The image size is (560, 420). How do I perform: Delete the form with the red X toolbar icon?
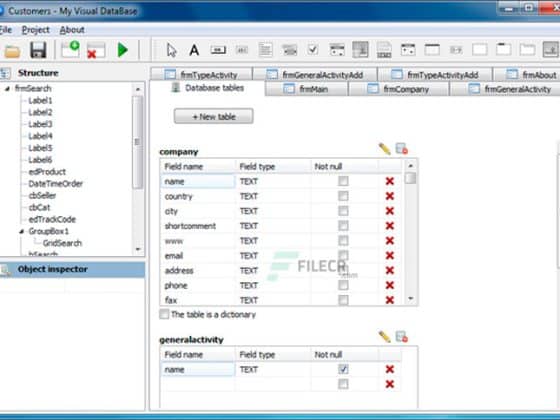pyautogui.click(x=96, y=50)
